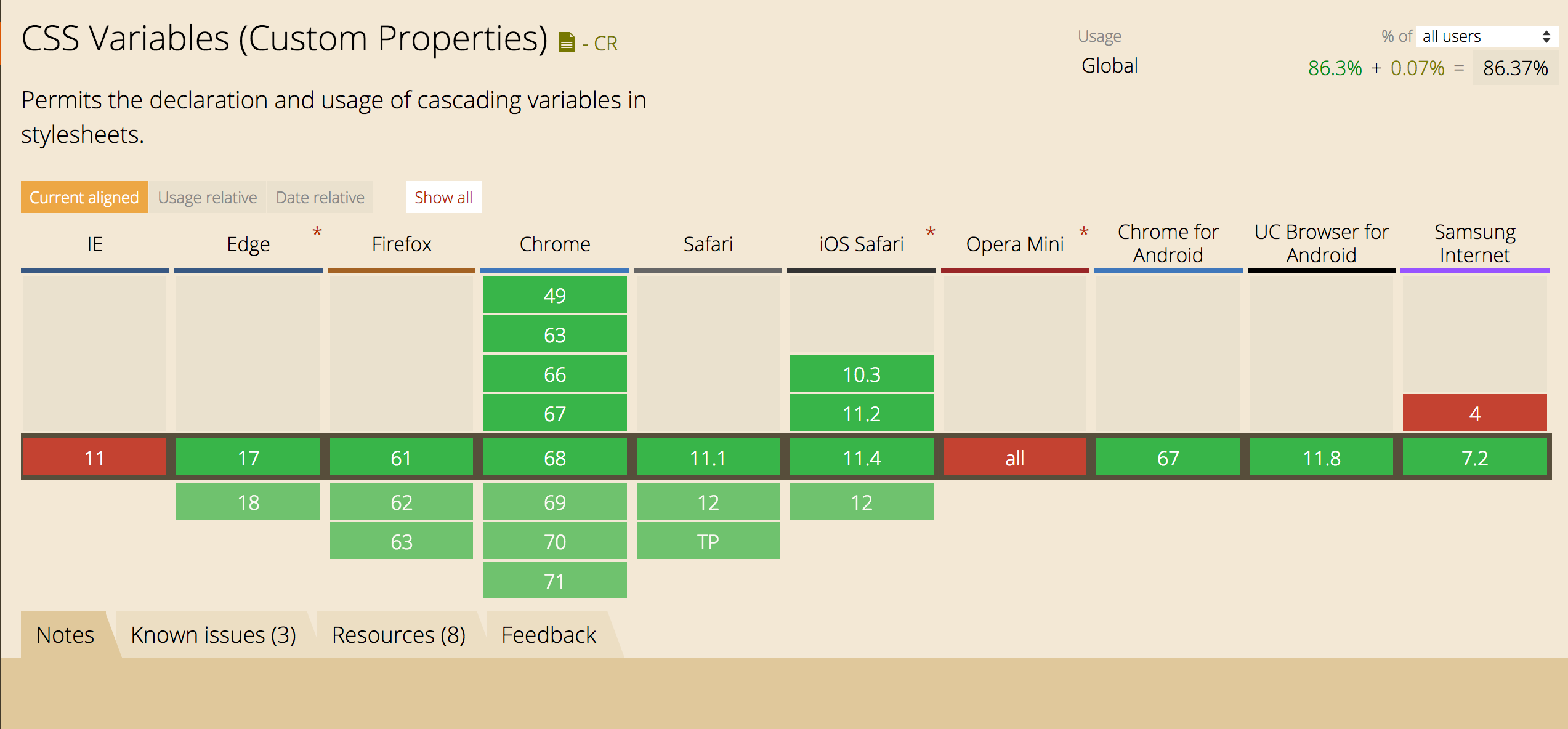
Task: Switch to the Known issues tab
Action: 213,634
